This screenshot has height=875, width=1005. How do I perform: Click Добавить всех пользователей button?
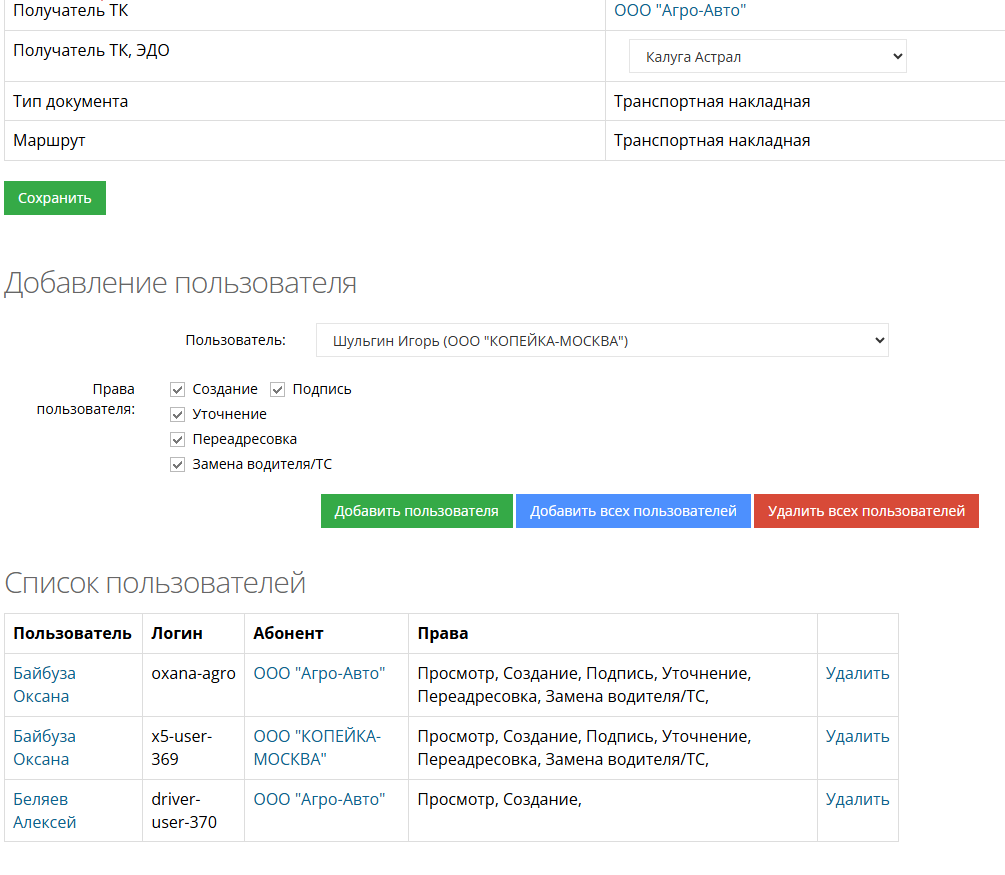pyautogui.click(x=633, y=511)
